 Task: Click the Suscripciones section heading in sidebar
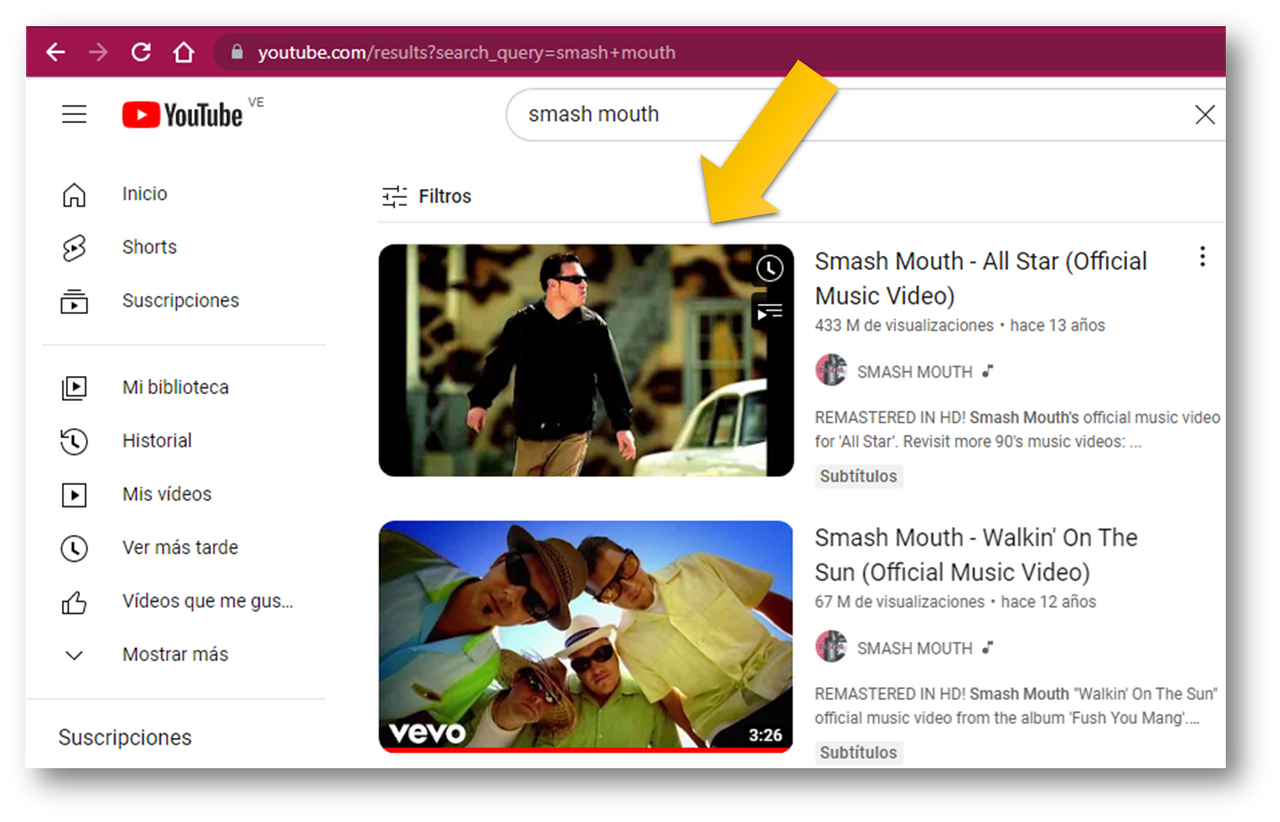(125, 738)
